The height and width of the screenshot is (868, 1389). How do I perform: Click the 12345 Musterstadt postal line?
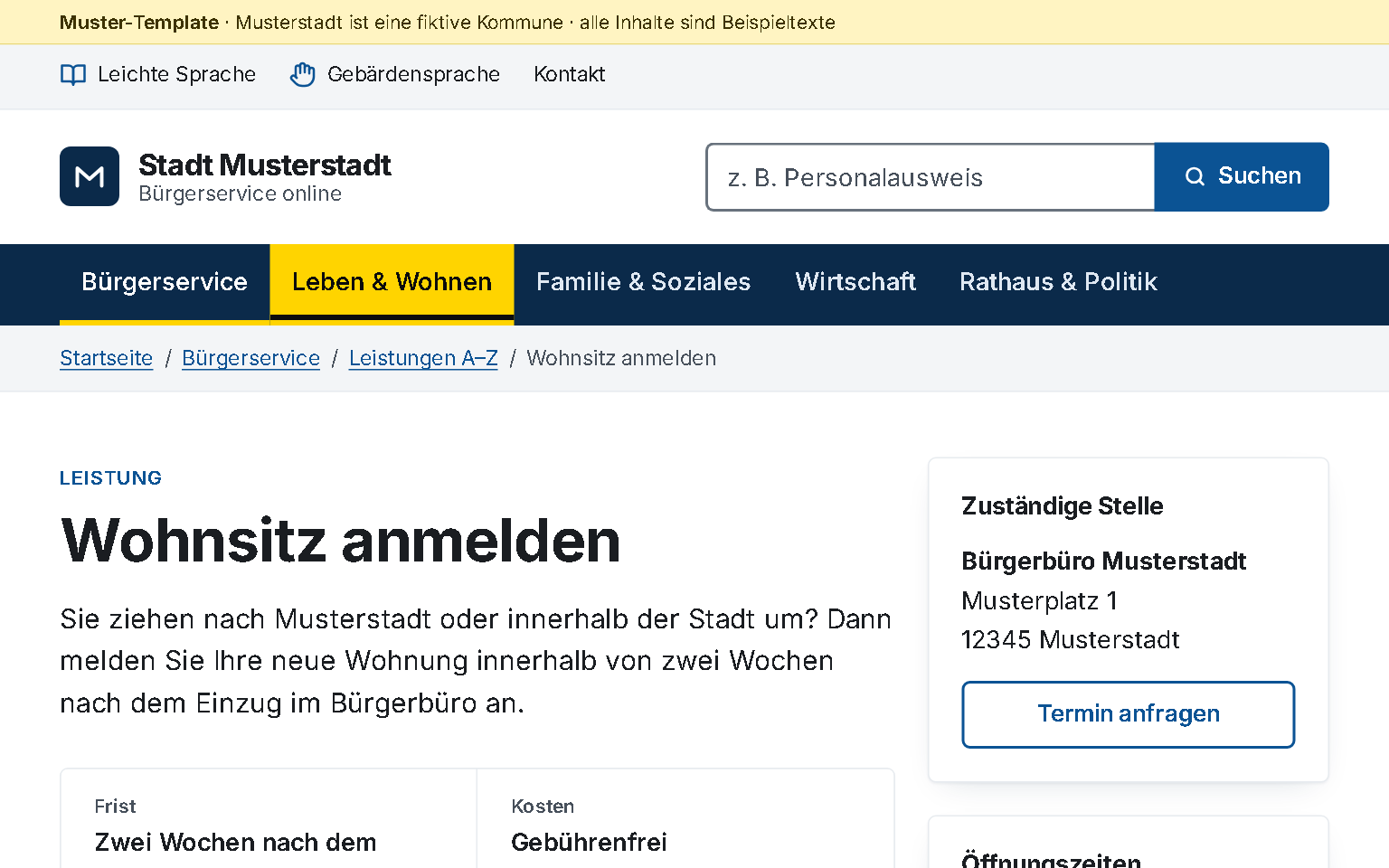(1071, 640)
